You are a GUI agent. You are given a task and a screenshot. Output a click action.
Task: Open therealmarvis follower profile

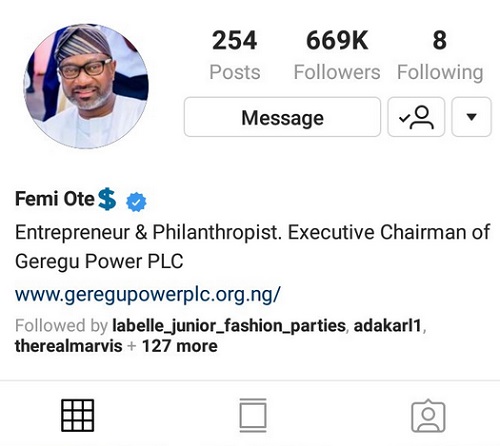click(69, 346)
